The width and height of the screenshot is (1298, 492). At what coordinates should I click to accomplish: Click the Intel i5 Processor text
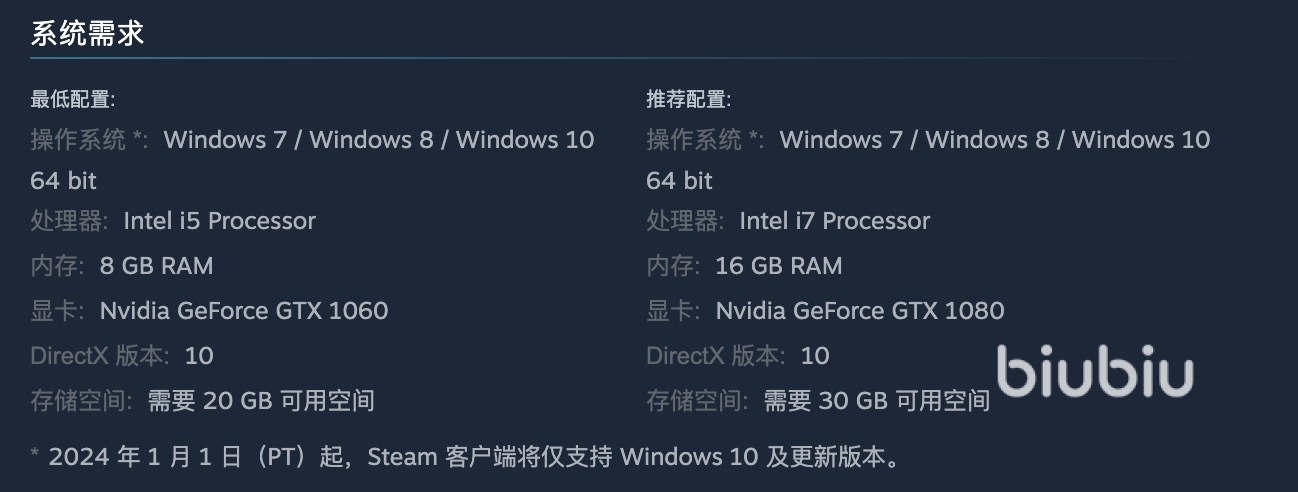point(219,221)
